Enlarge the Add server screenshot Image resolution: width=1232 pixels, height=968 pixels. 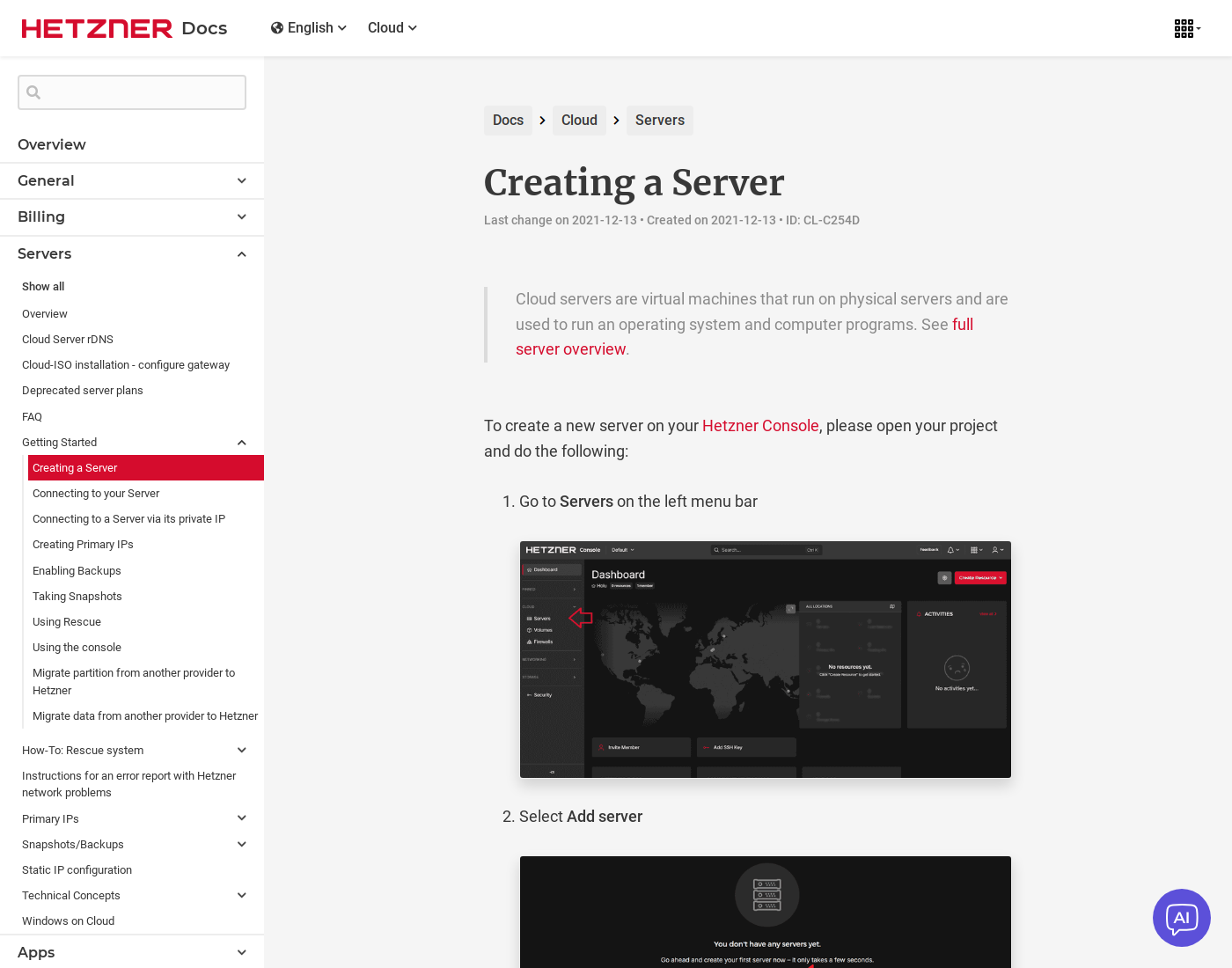(766, 912)
